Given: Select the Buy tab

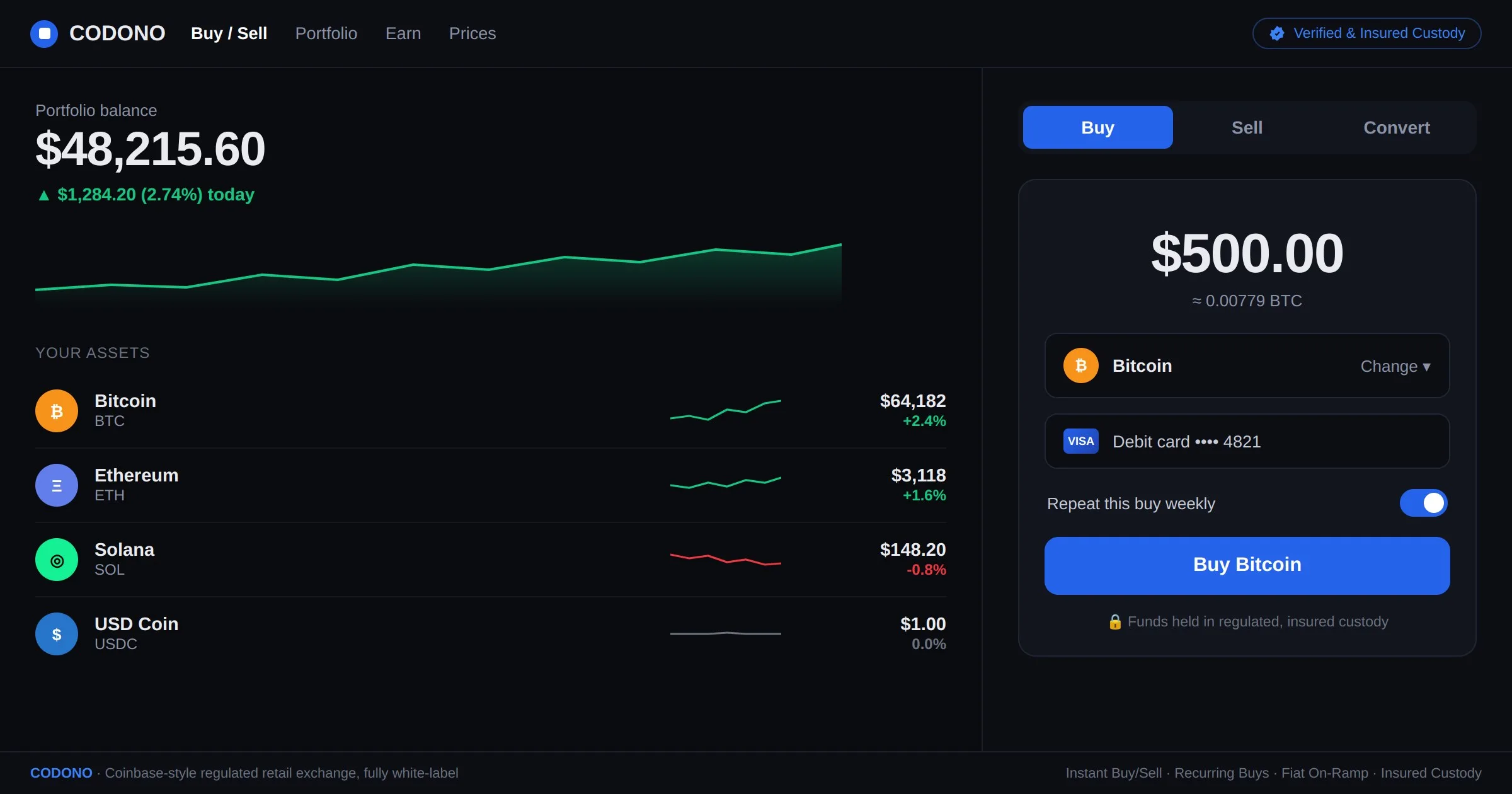Looking at the screenshot, I should click(1098, 127).
